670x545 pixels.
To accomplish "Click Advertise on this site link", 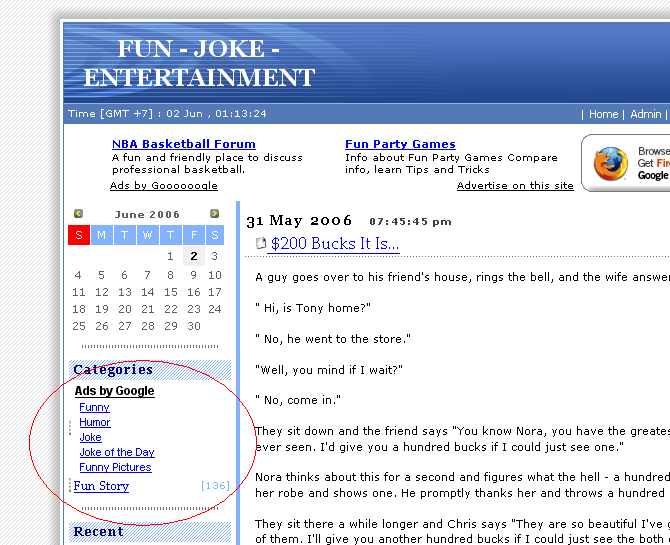I will click(515, 186).
